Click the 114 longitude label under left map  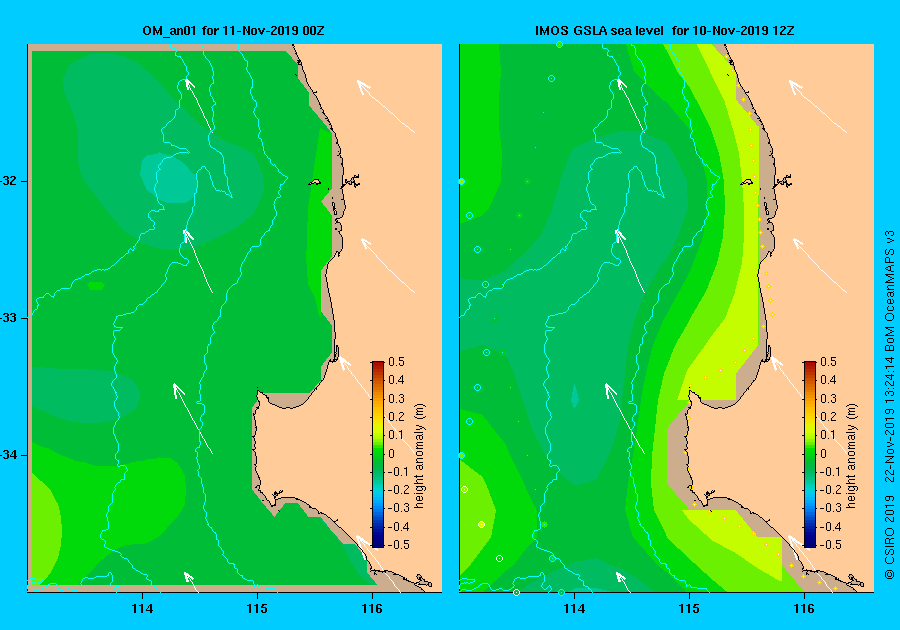pyautogui.click(x=142, y=609)
